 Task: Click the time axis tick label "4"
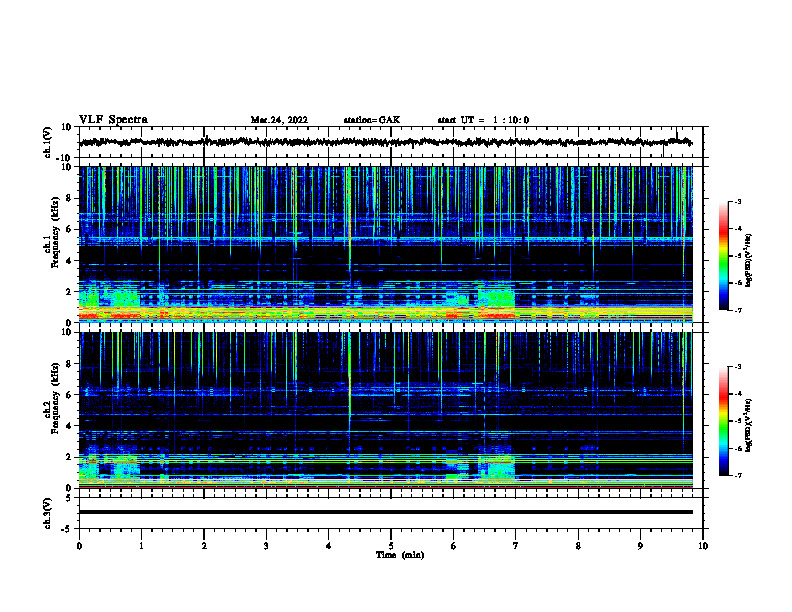[x=329, y=546]
